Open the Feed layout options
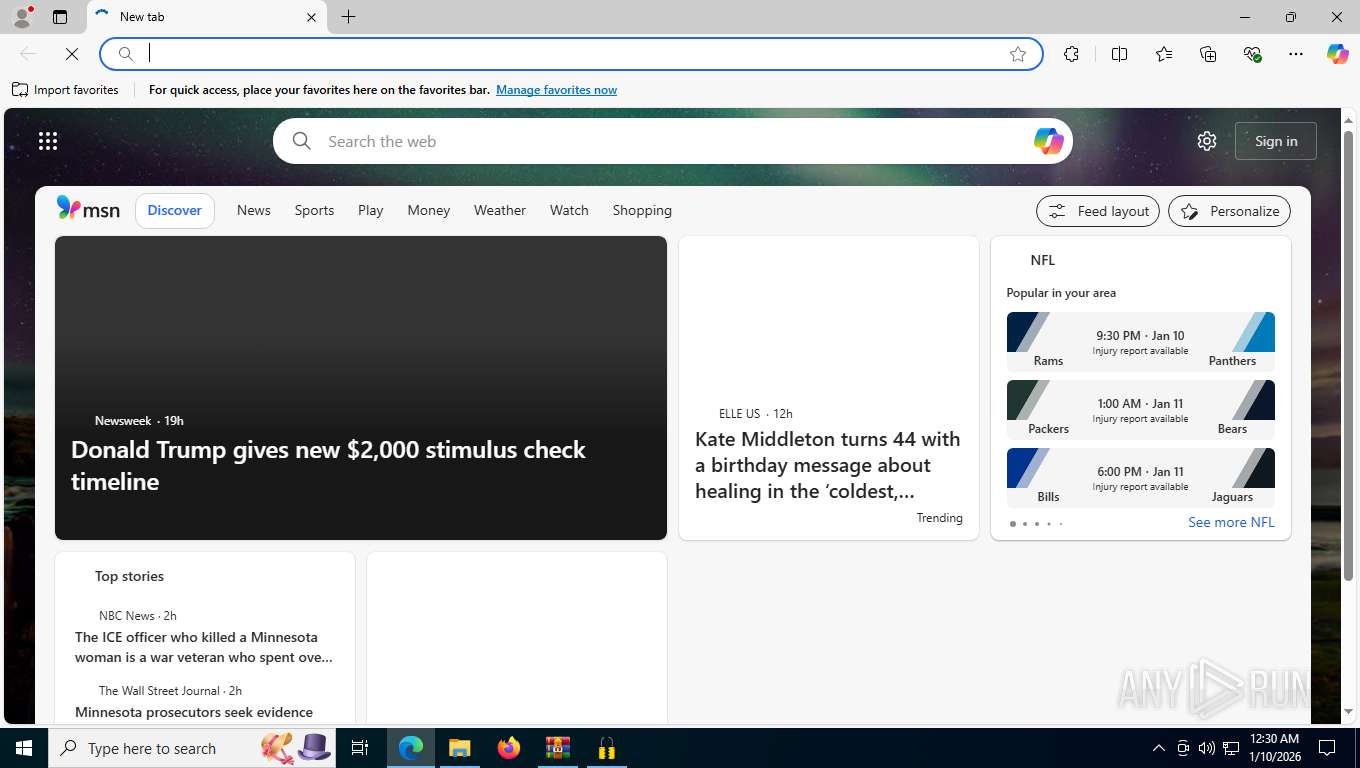The image size is (1360, 768). 1098,211
